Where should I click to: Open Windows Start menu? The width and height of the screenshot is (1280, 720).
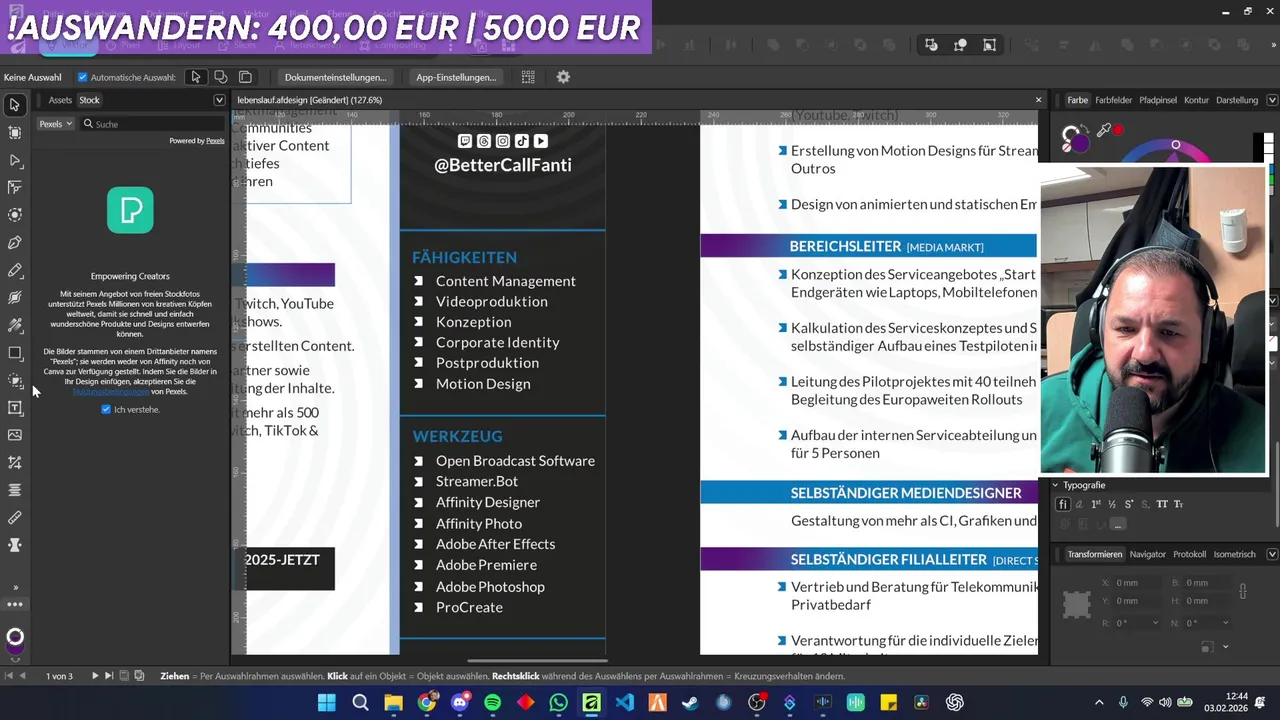[327, 703]
